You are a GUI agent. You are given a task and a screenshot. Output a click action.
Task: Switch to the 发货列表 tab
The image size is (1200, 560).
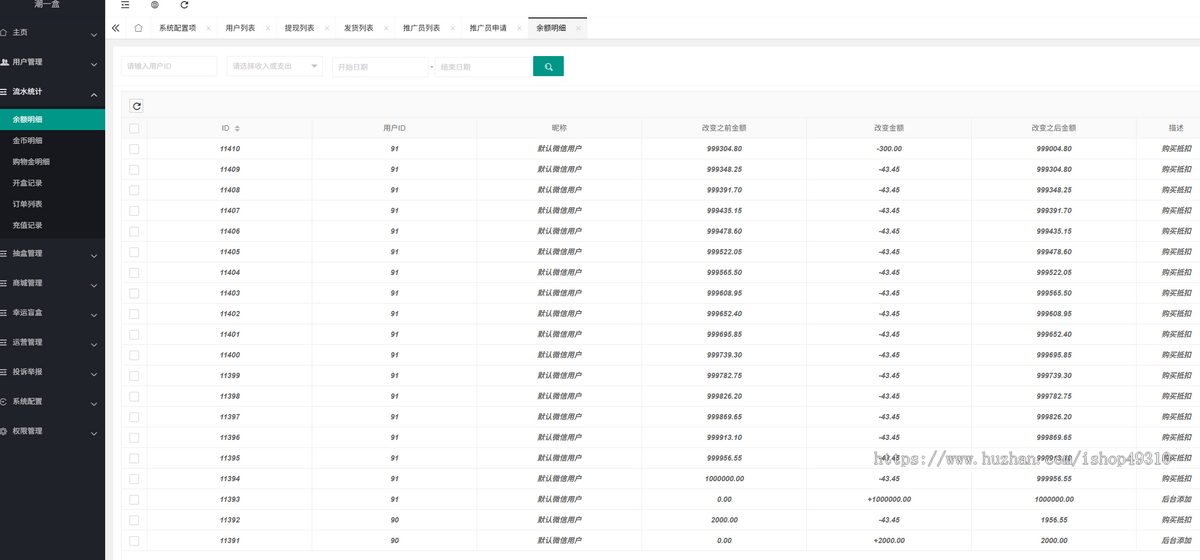click(358, 28)
